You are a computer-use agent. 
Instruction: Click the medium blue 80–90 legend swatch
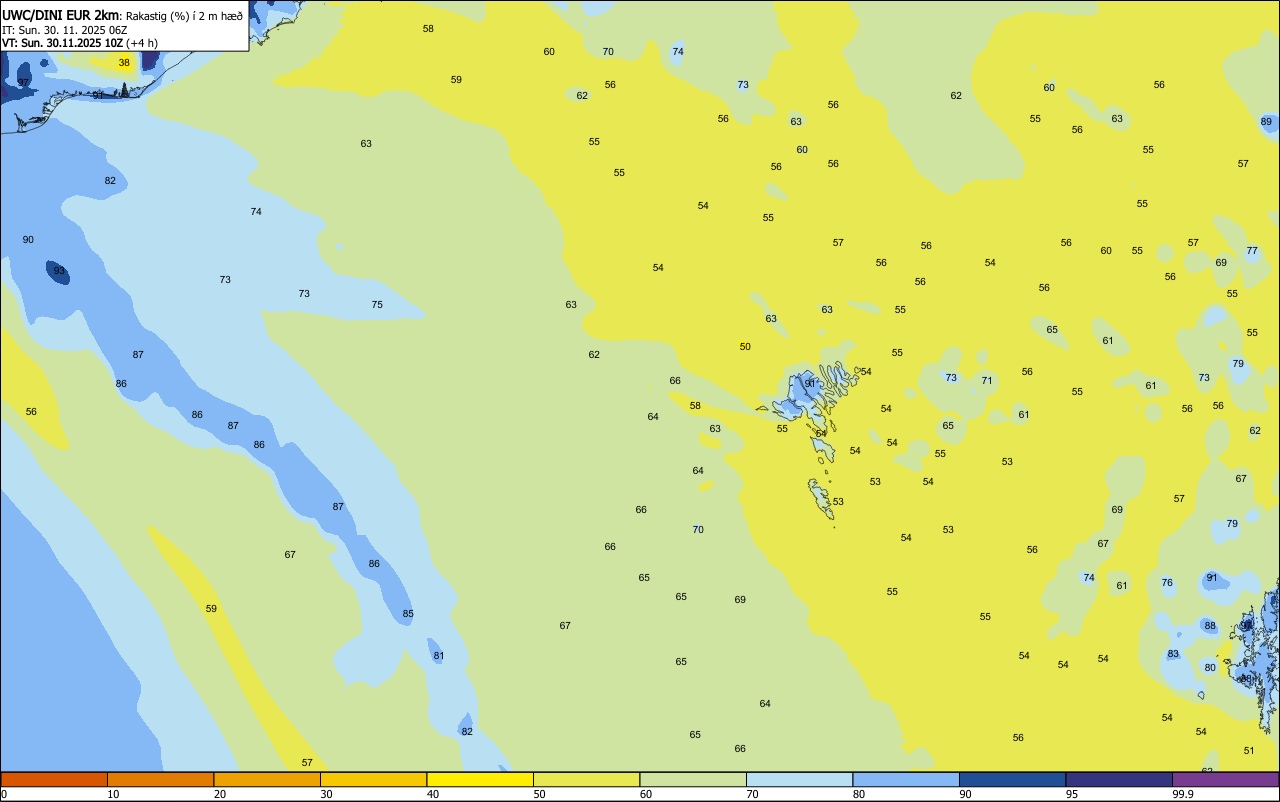(x=906, y=779)
